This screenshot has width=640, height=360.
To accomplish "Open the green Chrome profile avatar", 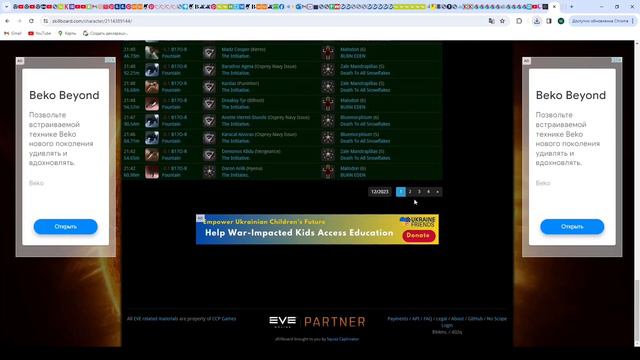I will click(x=561, y=21).
